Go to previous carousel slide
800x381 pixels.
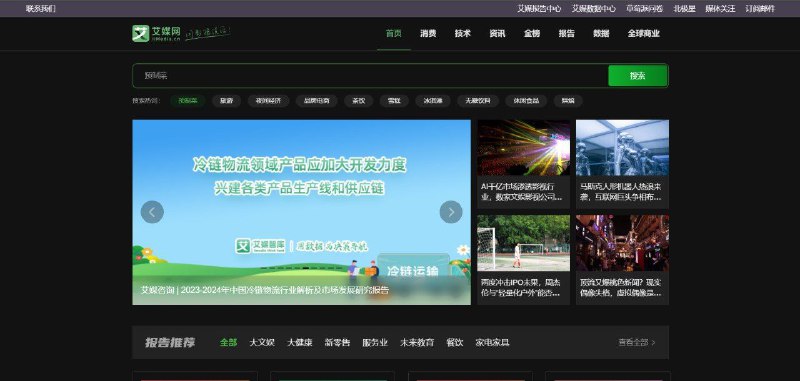pos(152,212)
